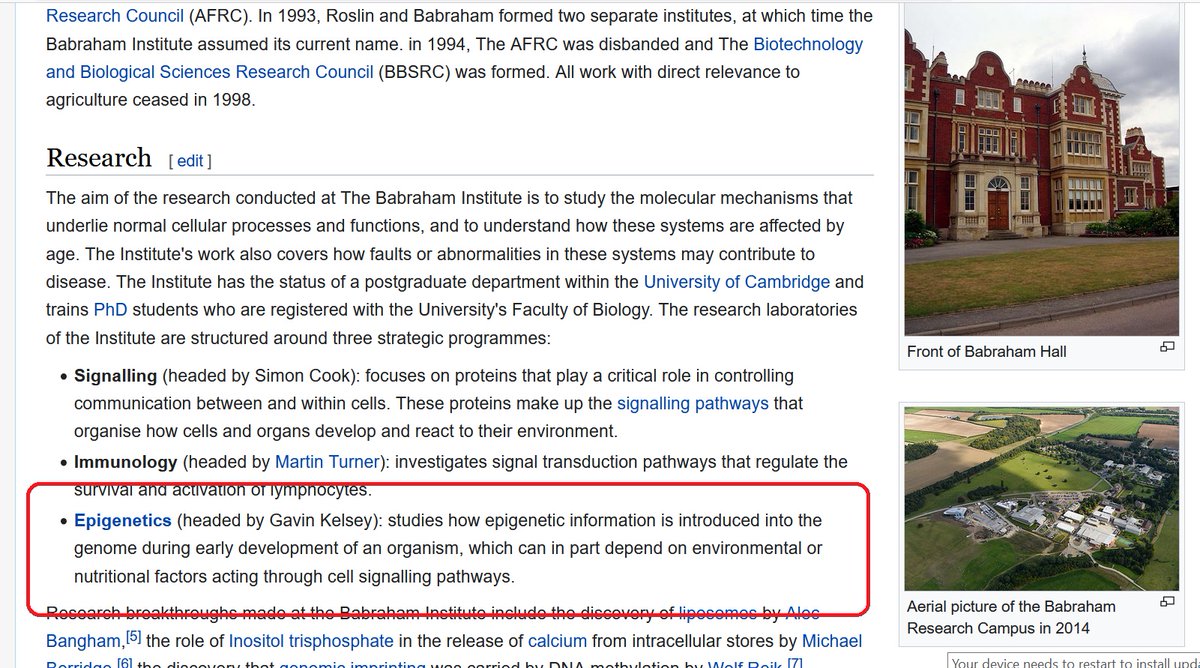This screenshot has width=1200, height=668.
Task: Visit the Martin Turner link
Action: coord(327,462)
